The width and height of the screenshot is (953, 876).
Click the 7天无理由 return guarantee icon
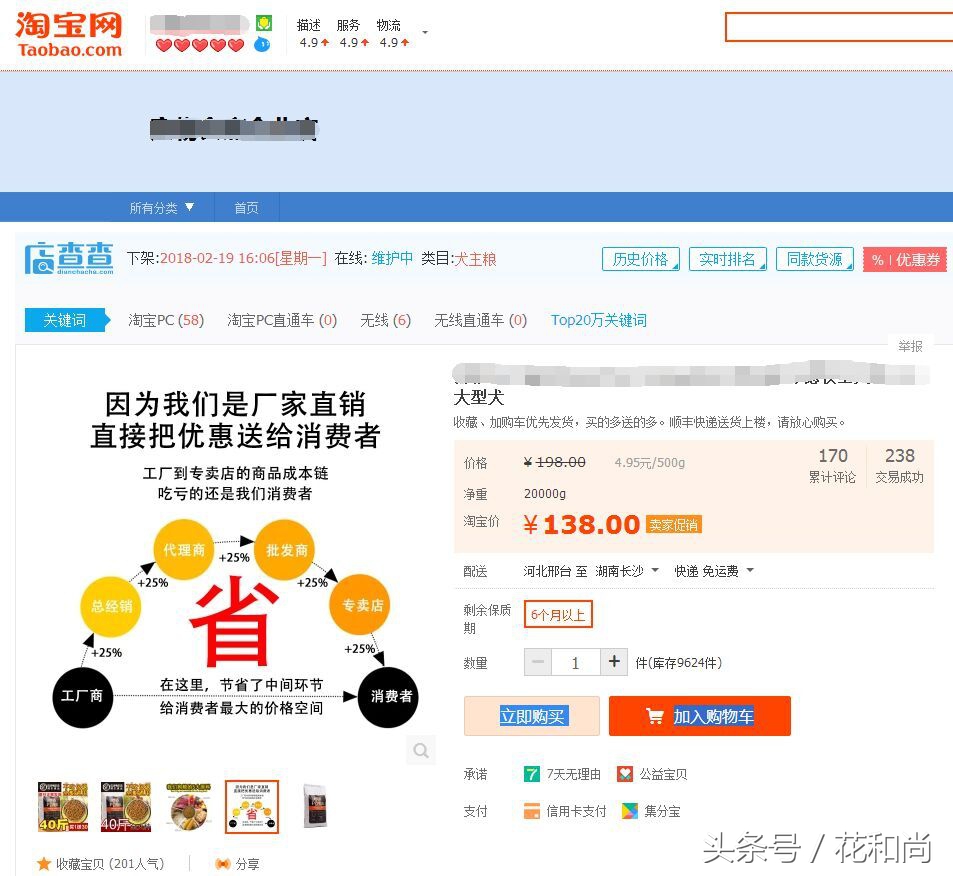click(x=530, y=773)
